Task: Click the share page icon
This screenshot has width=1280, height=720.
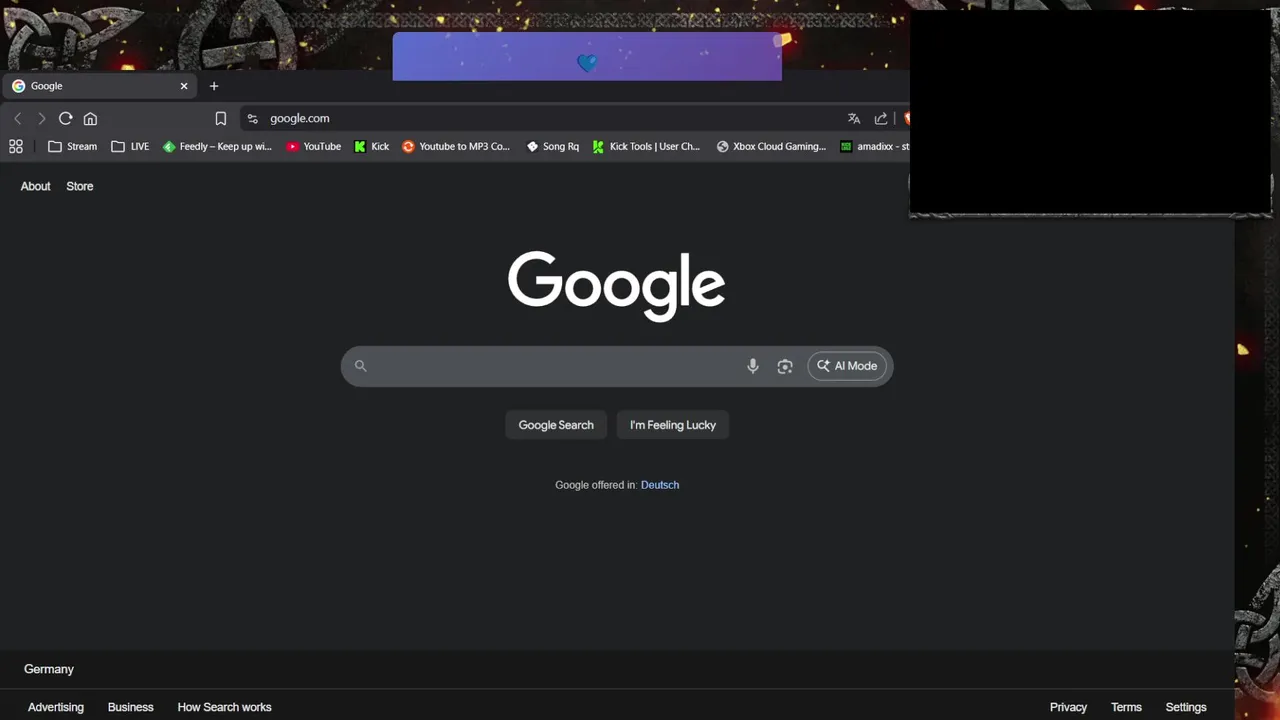Action: click(881, 118)
